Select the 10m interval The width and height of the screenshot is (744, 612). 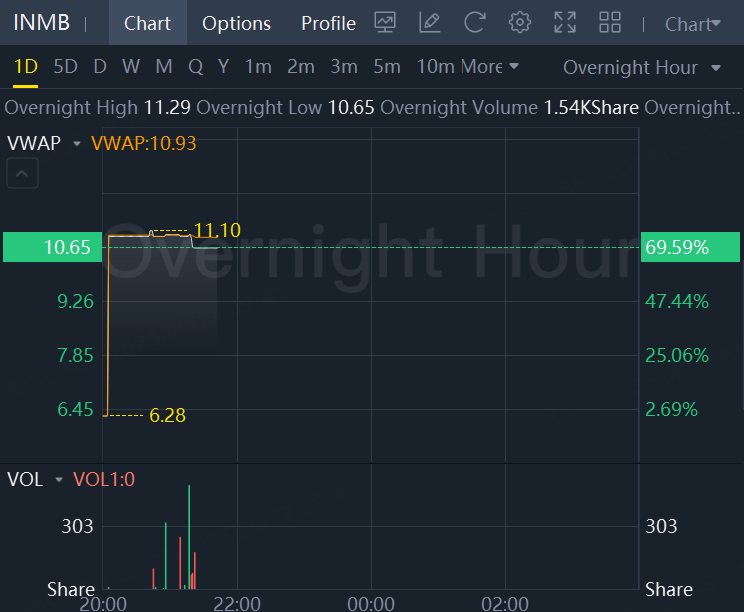pyautogui.click(x=435, y=67)
